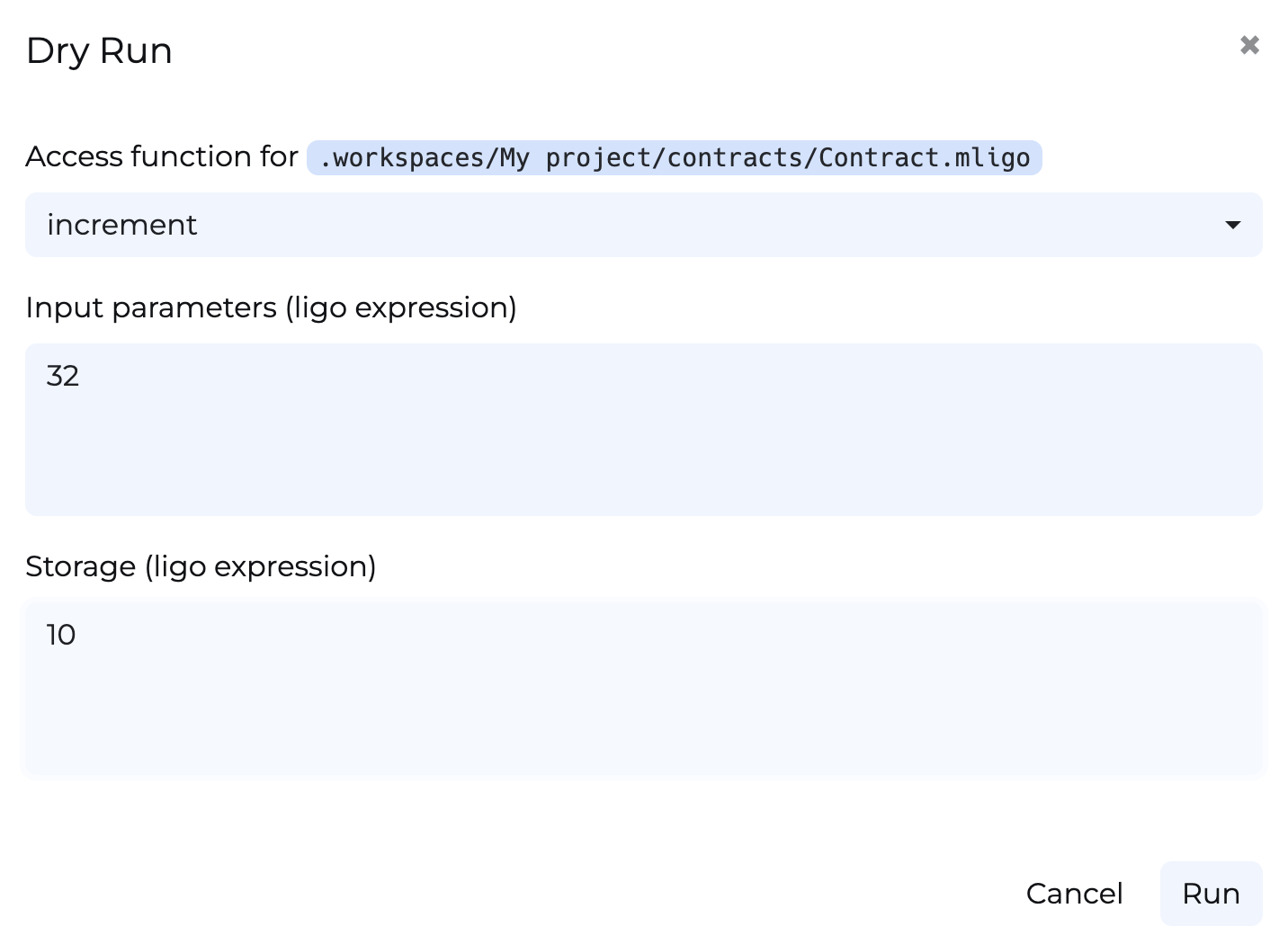1288x944 pixels.
Task: Open the access function dropdown
Action: (x=643, y=225)
